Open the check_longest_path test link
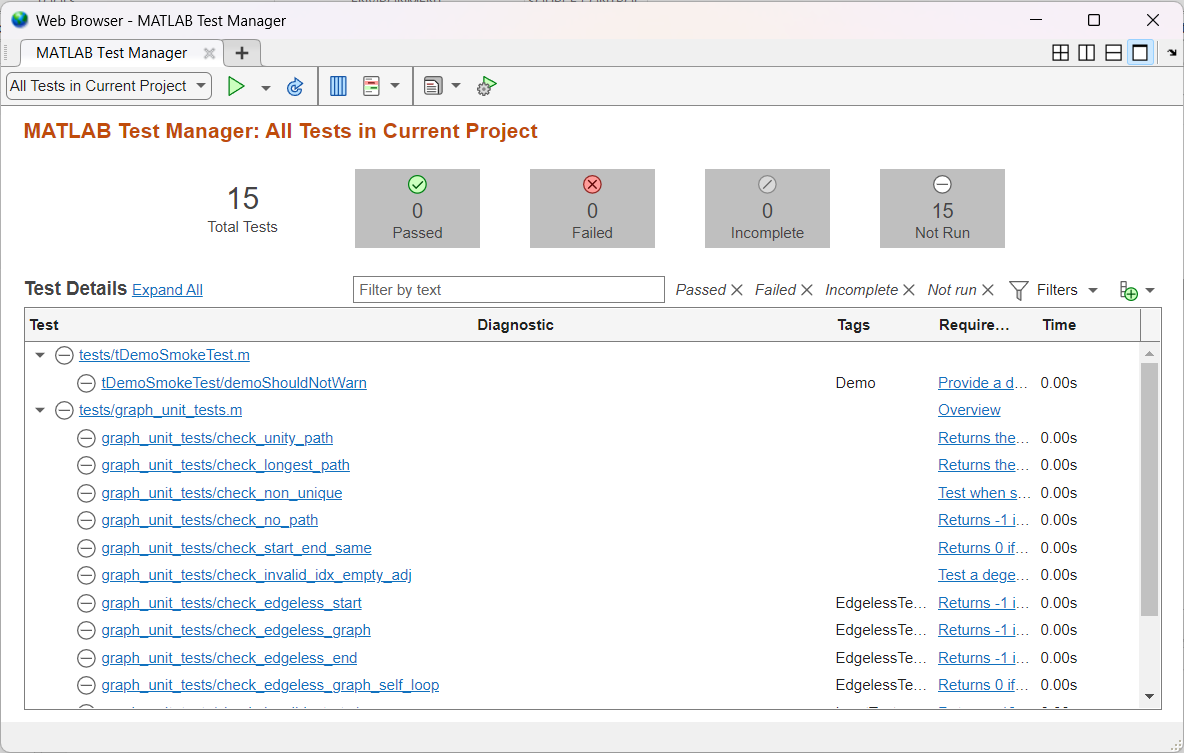This screenshot has height=753, width=1184. tap(225, 465)
